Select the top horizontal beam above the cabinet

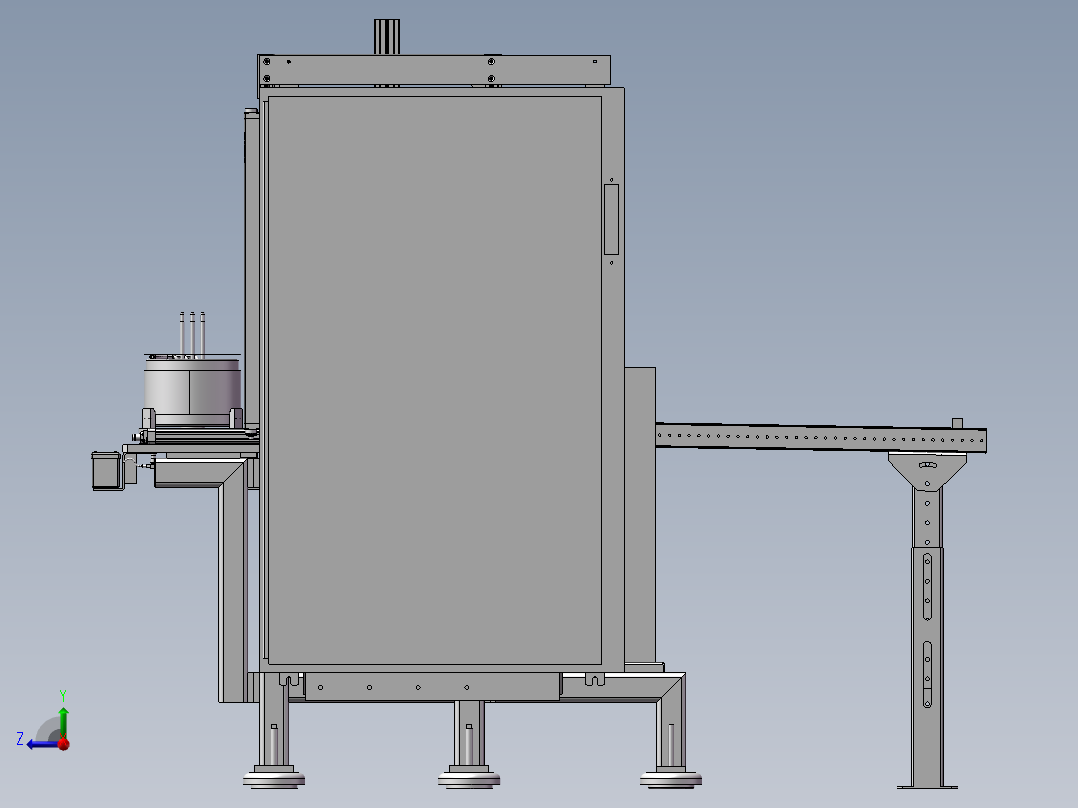click(x=434, y=70)
